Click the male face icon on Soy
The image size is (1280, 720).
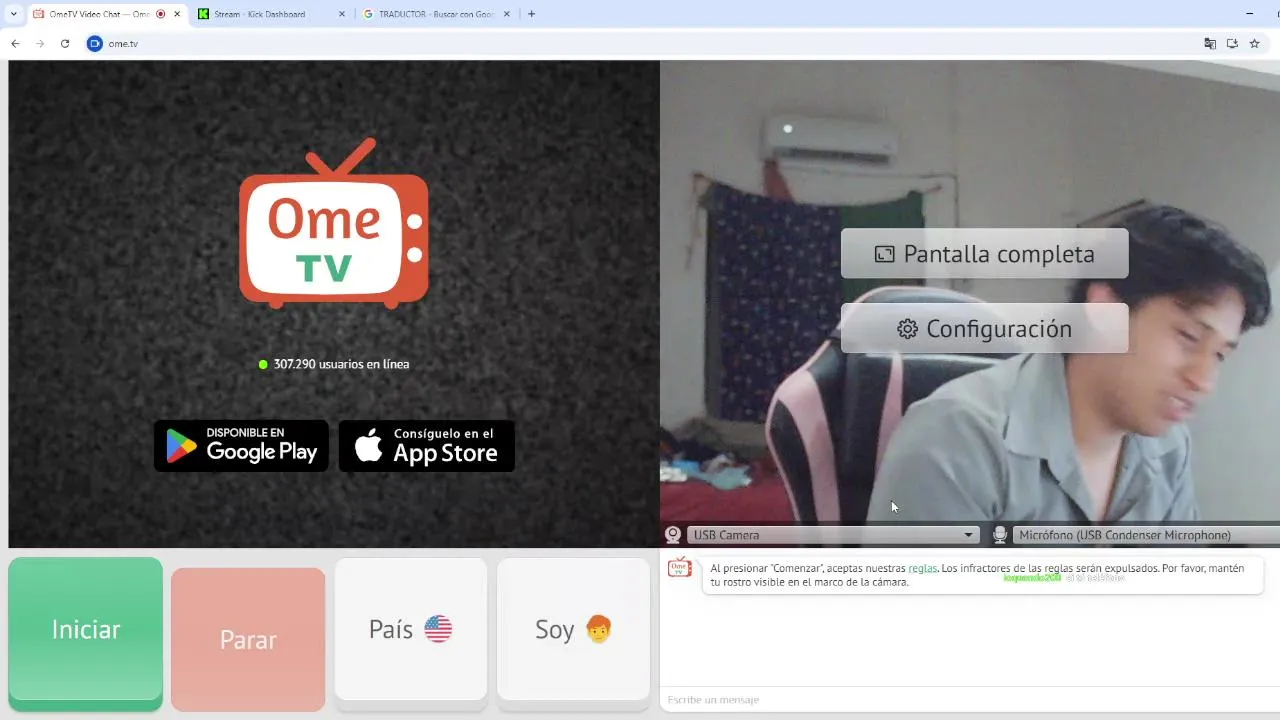tap(598, 629)
